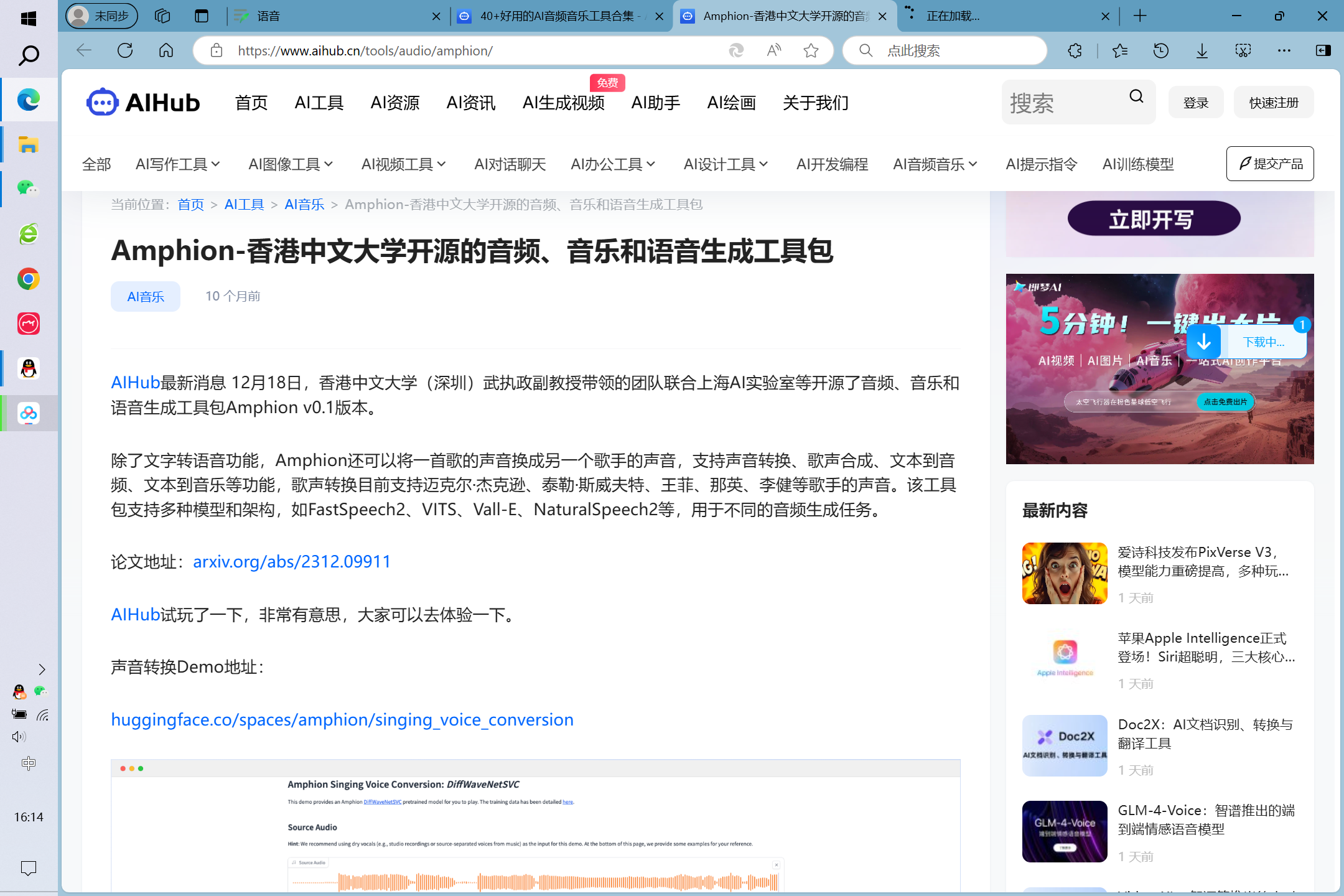Open browsing history clock icon
1344x896 pixels.
(1160, 50)
